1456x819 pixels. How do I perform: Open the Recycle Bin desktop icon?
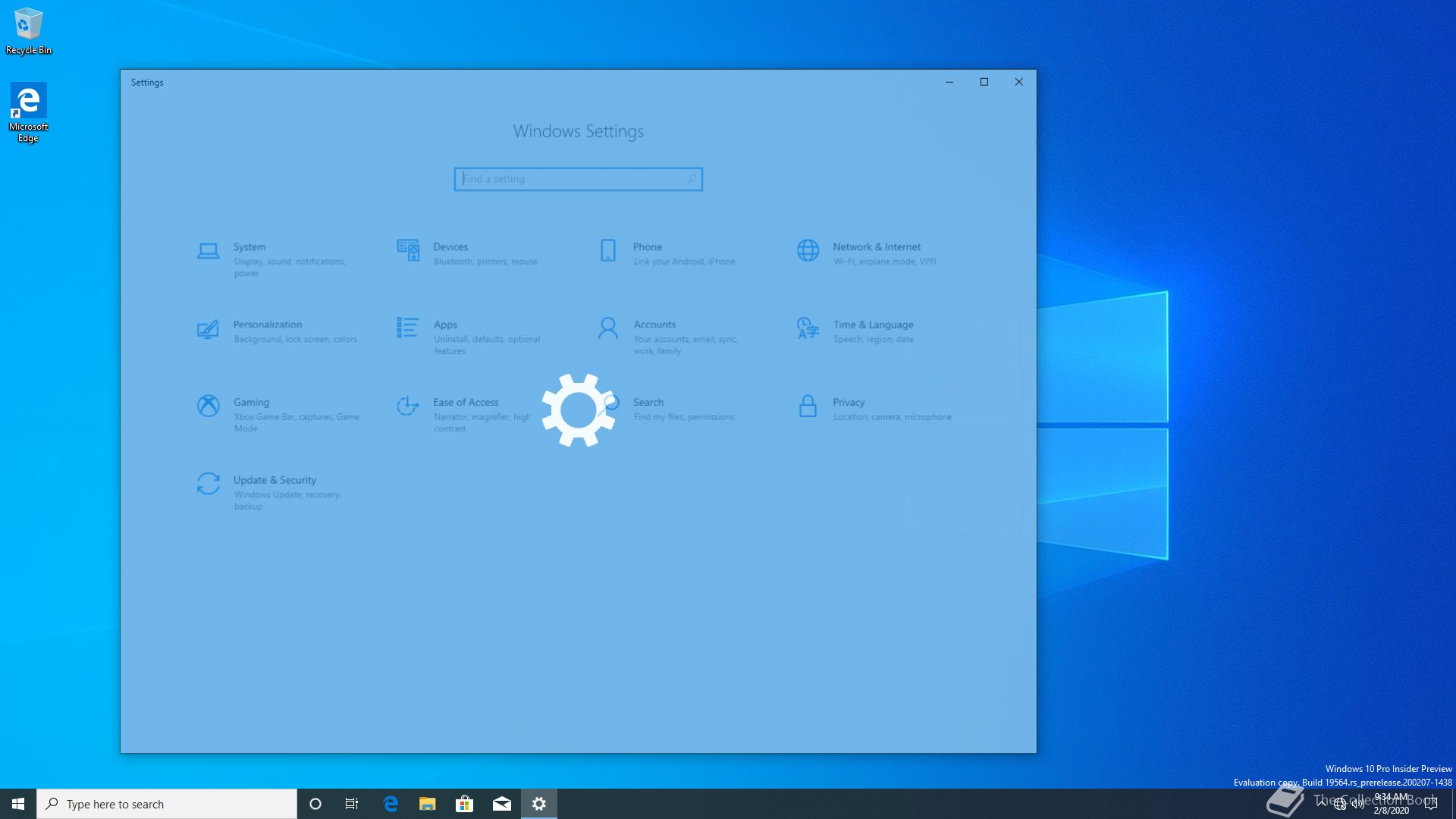coord(29,31)
